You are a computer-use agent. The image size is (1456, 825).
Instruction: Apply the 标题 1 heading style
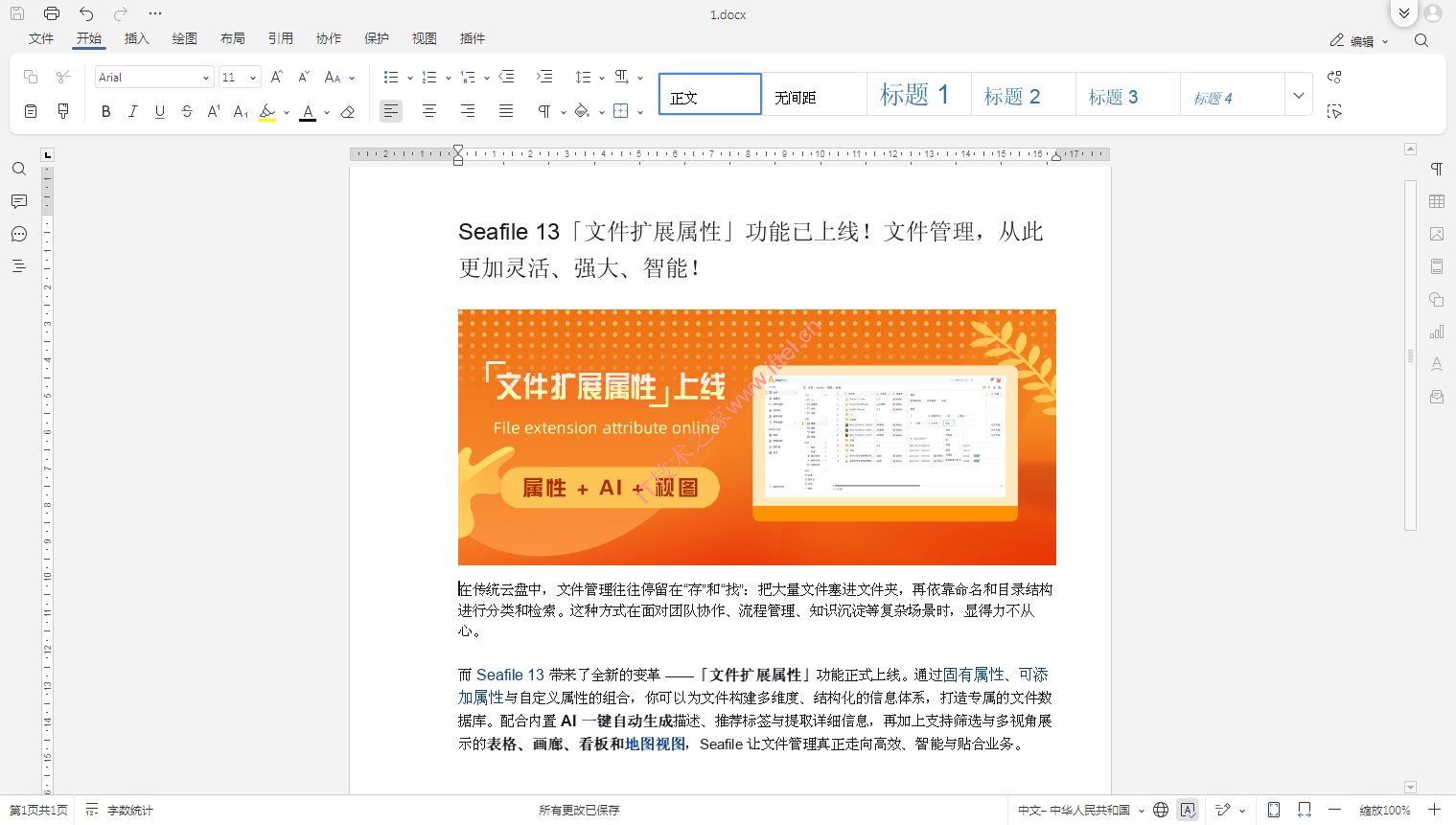click(x=917, y=95)
